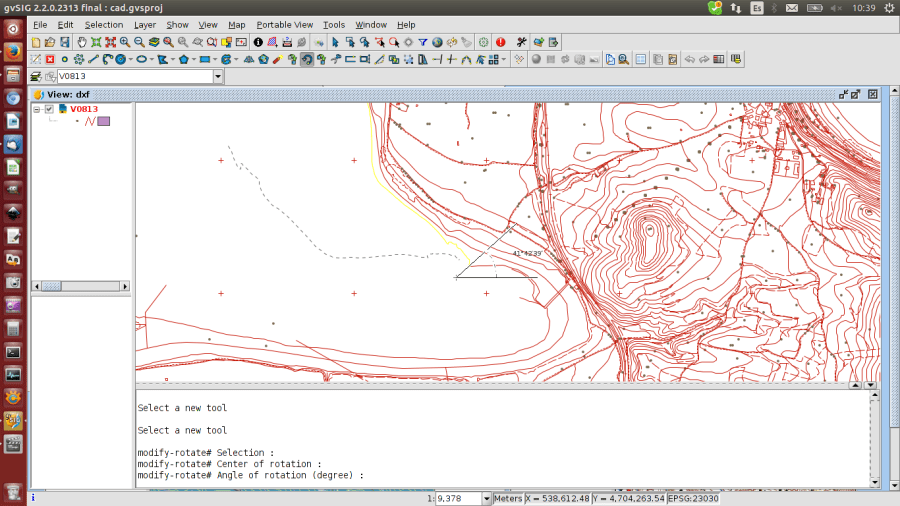Launch Firefox from the Ubuntu dock

13,52
